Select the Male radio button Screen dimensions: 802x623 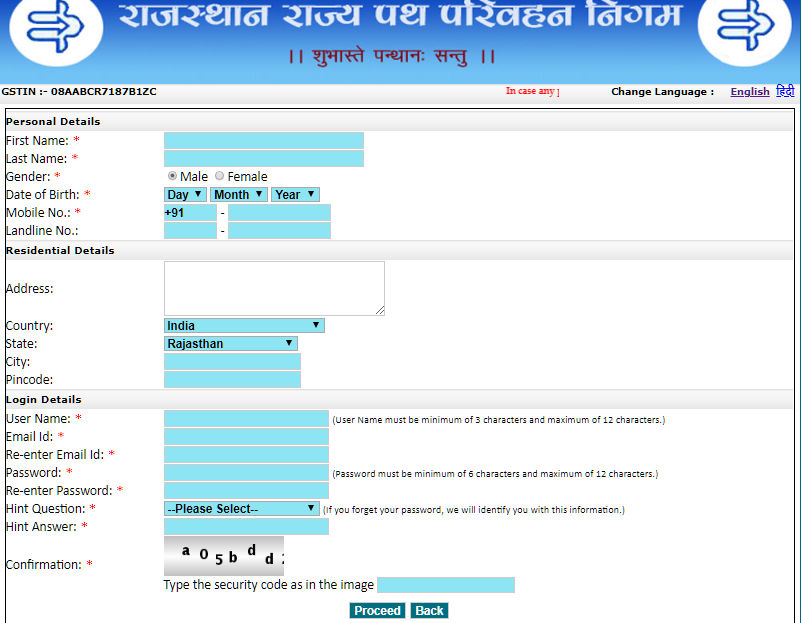click(172, 176)
